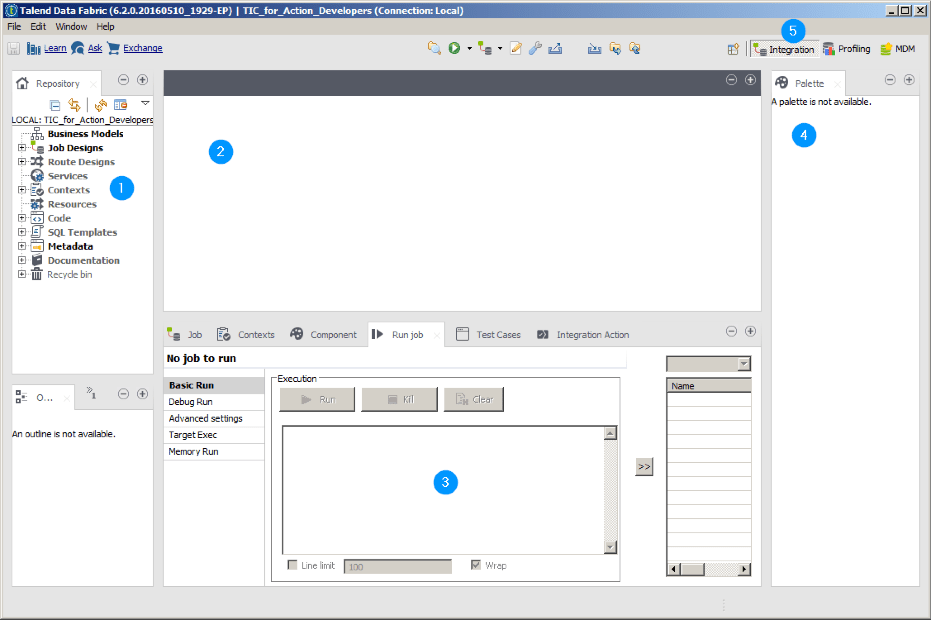Click the folder with blue arrows toolbar icon
The image size is (931, 620).
(x=615, y=49)
